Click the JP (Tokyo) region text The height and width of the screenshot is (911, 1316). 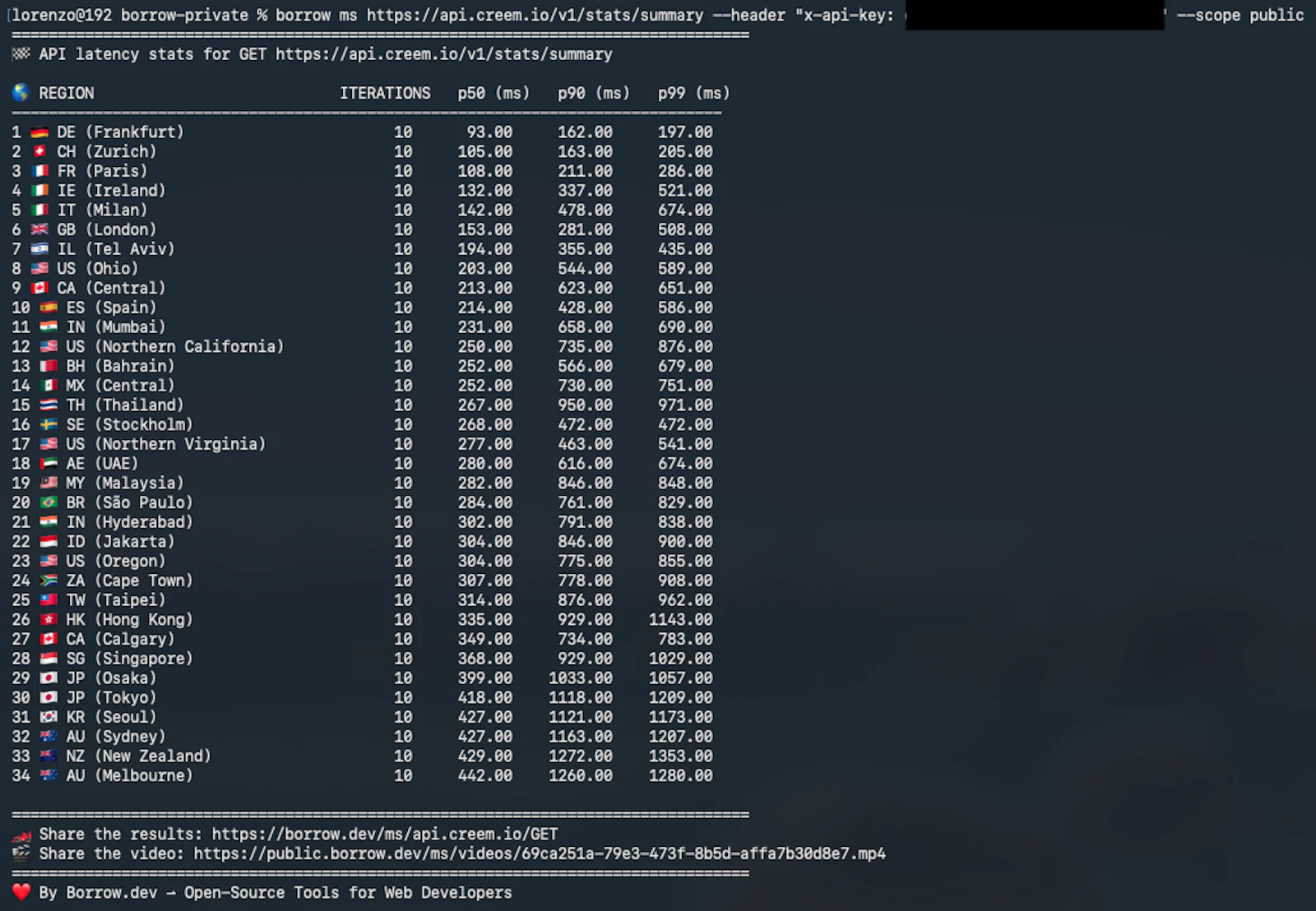tap(112, 698)
